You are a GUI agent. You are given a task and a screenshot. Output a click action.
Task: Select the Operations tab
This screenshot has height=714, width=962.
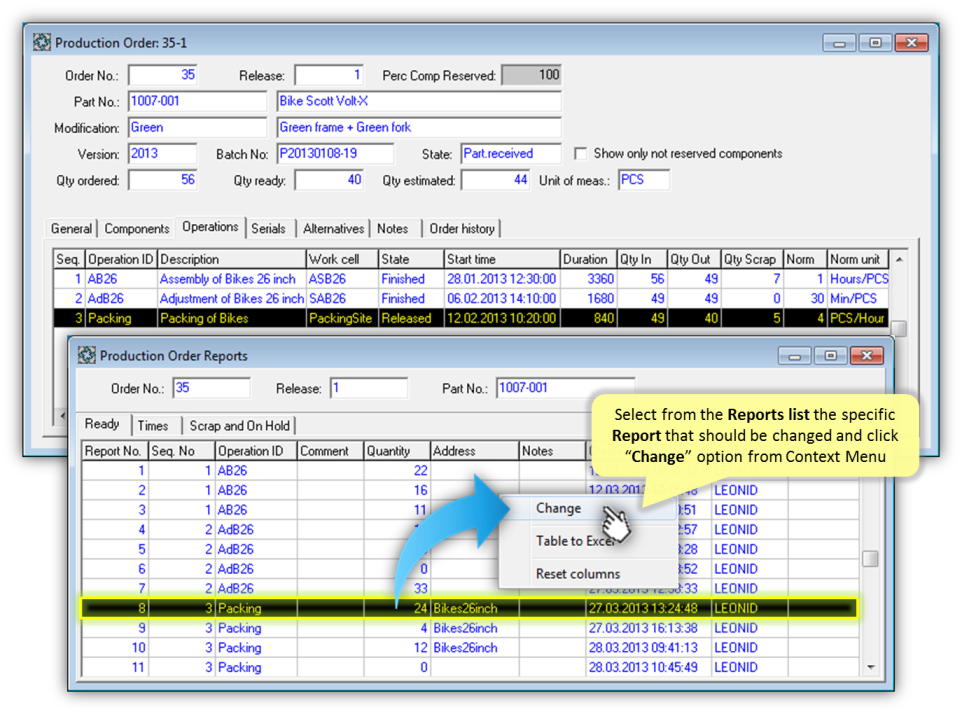(x=210, y=227)
